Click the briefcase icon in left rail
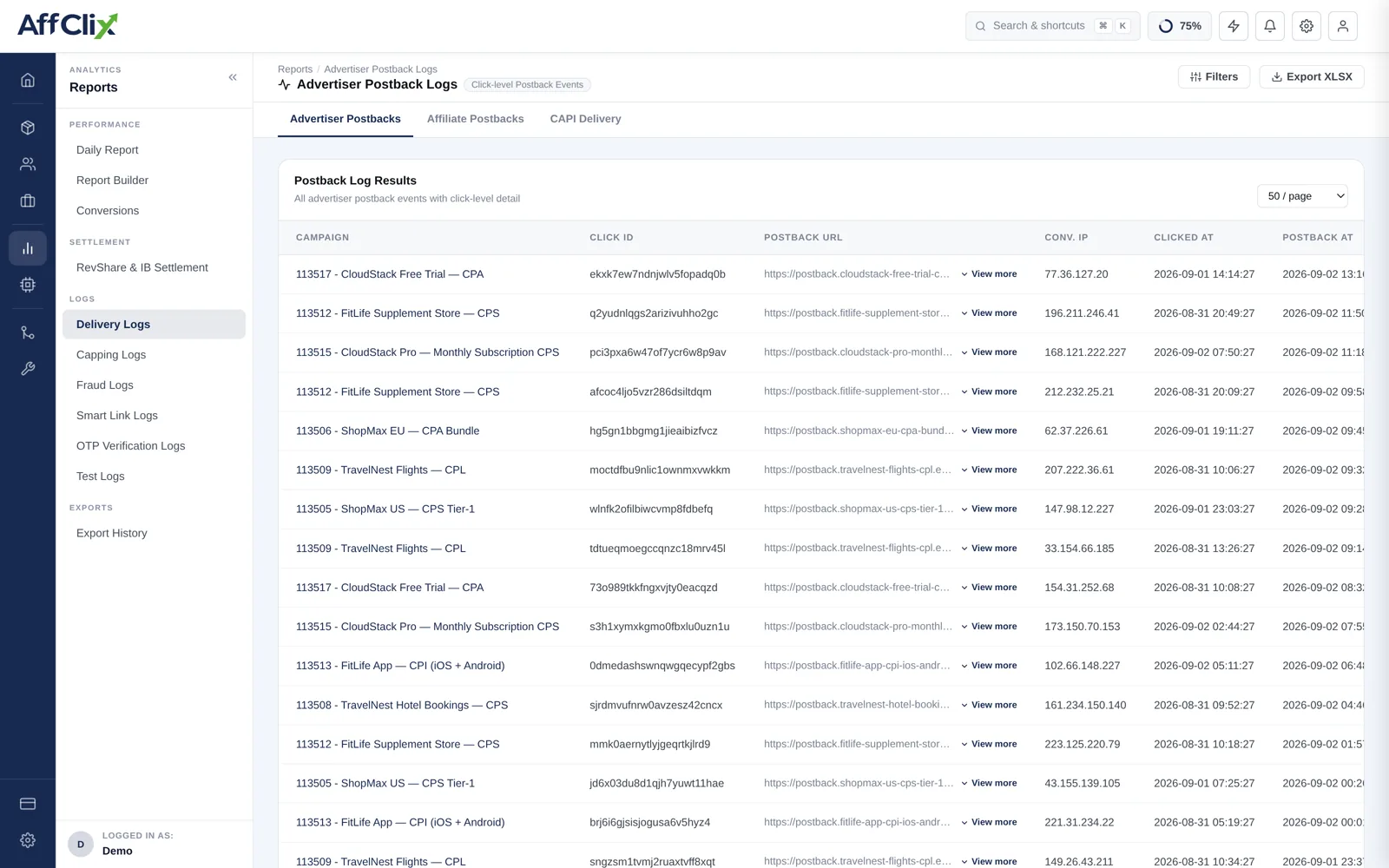Screen dimensions: 1389x868 pos(28,201)
